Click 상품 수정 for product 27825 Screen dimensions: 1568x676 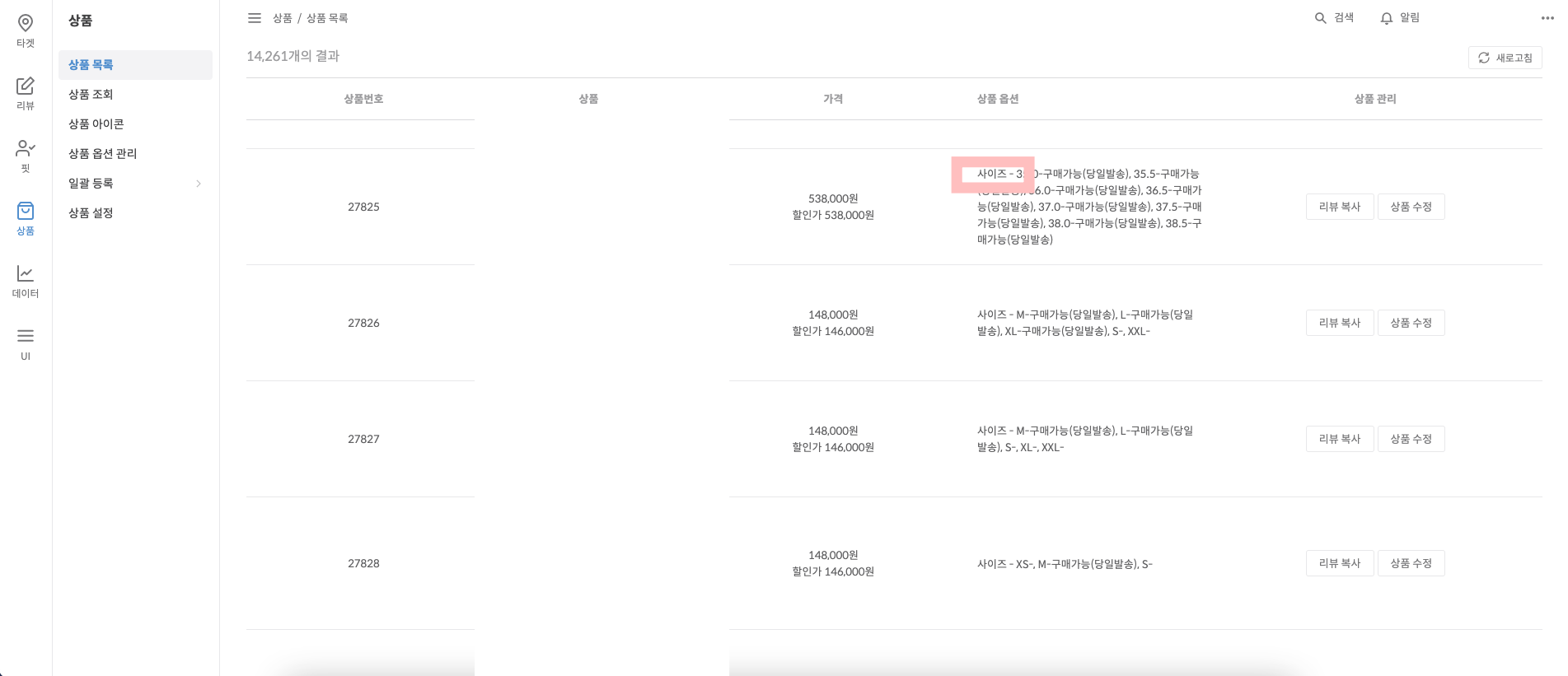click(x=1411, y=207)
